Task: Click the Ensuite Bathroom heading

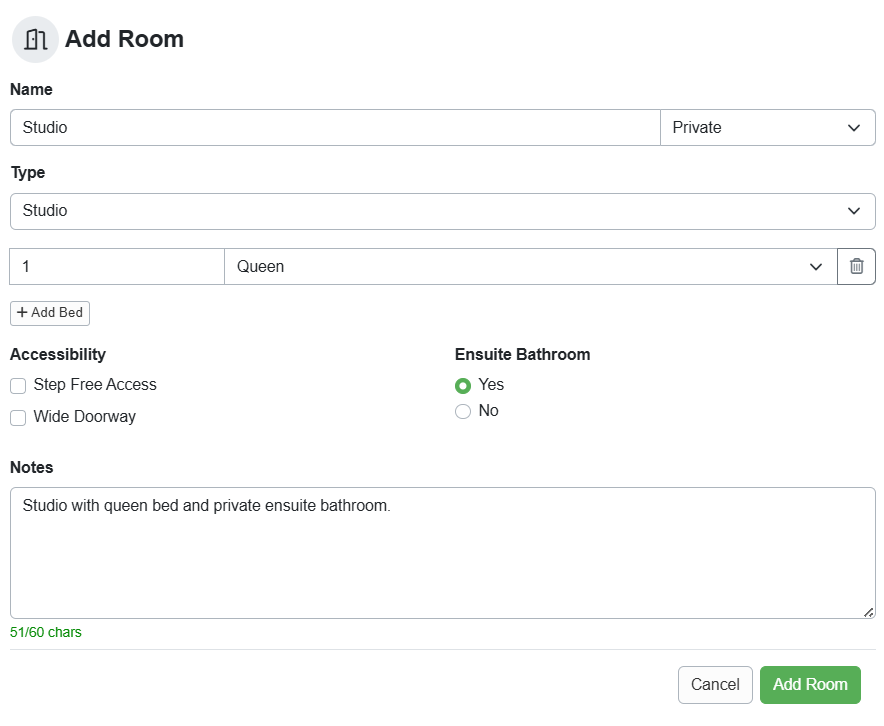Action: (523, 355)
